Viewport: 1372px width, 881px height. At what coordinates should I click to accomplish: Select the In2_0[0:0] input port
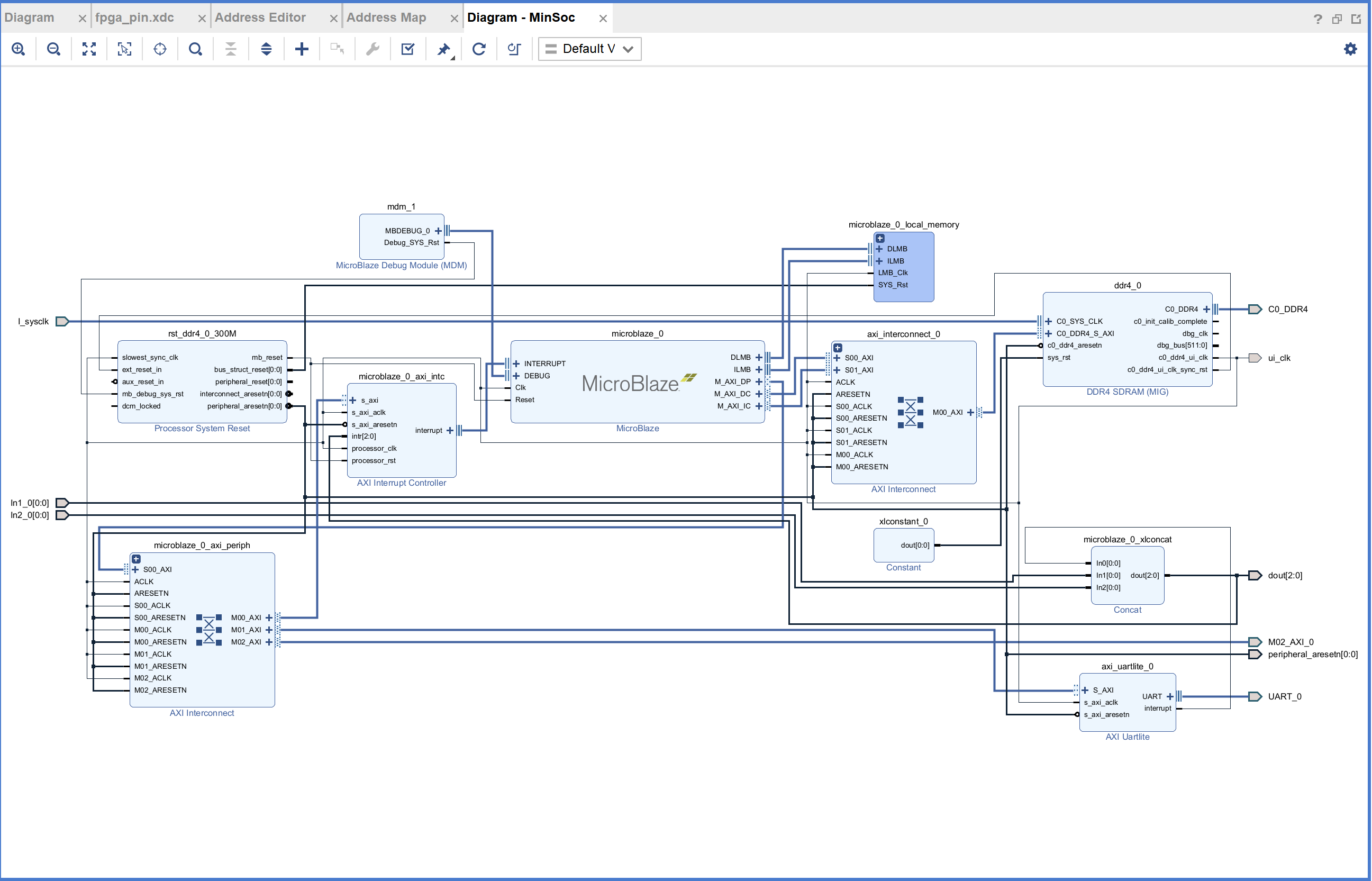[x=62, y=515]
